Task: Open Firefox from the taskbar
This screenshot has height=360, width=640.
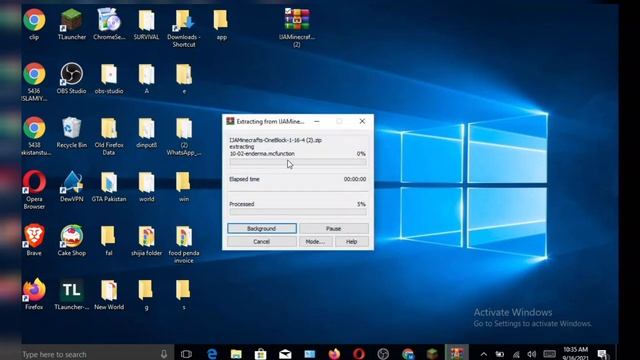Action: click(x=334, y=354)
